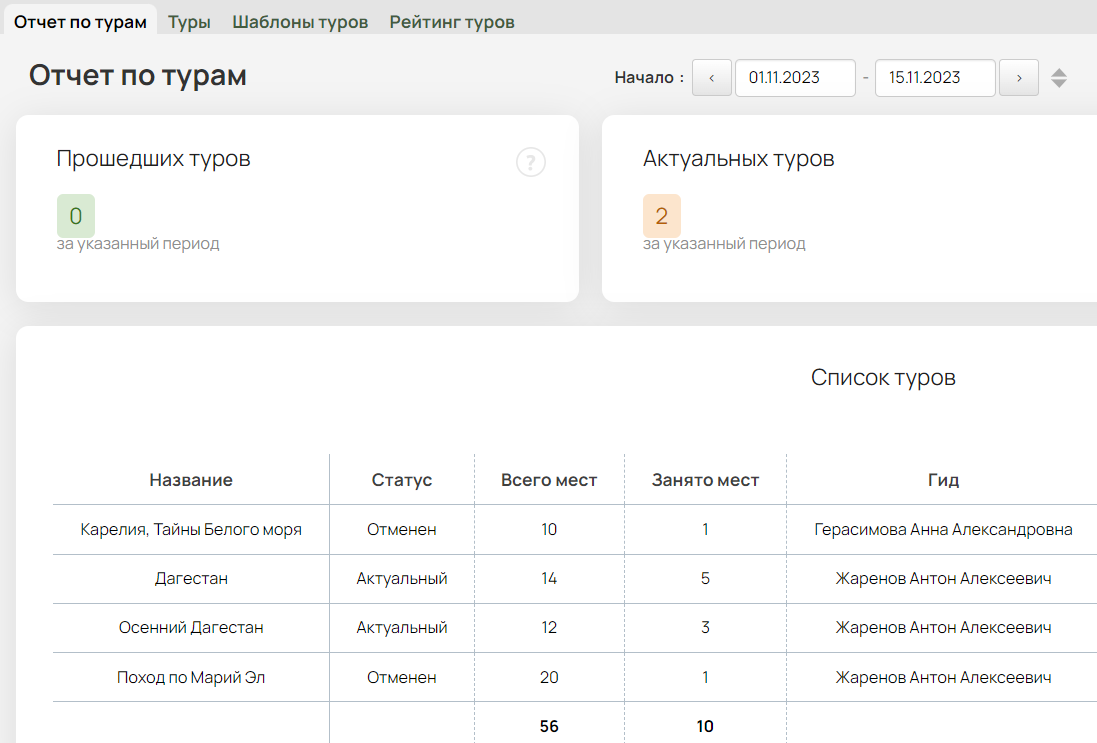The height and width of the screenshot is (743, 1097).
Task: Click the start date field 01.11.2023
Action: coord(795,78)
